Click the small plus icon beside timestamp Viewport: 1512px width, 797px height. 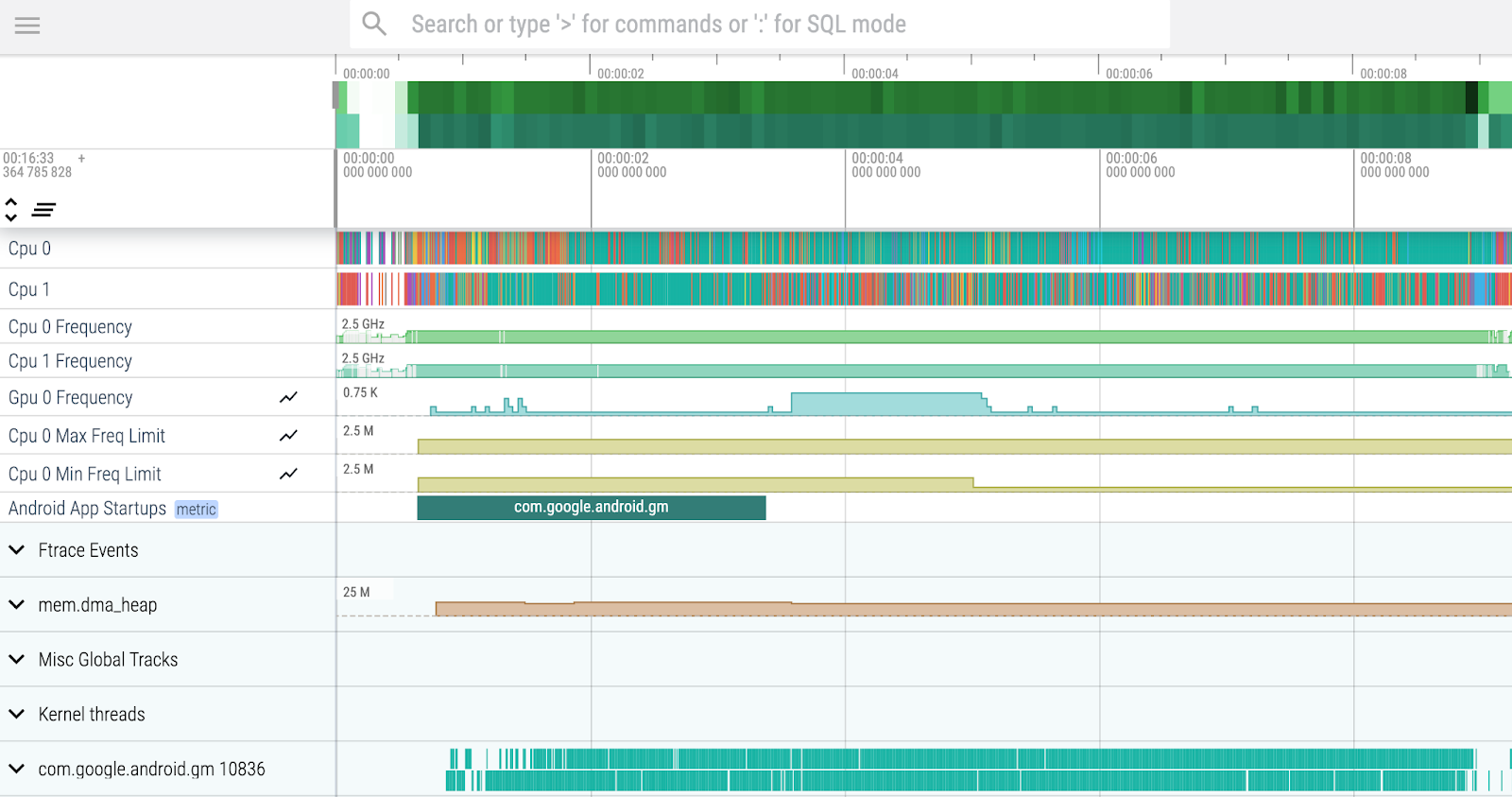click(81, 159)
